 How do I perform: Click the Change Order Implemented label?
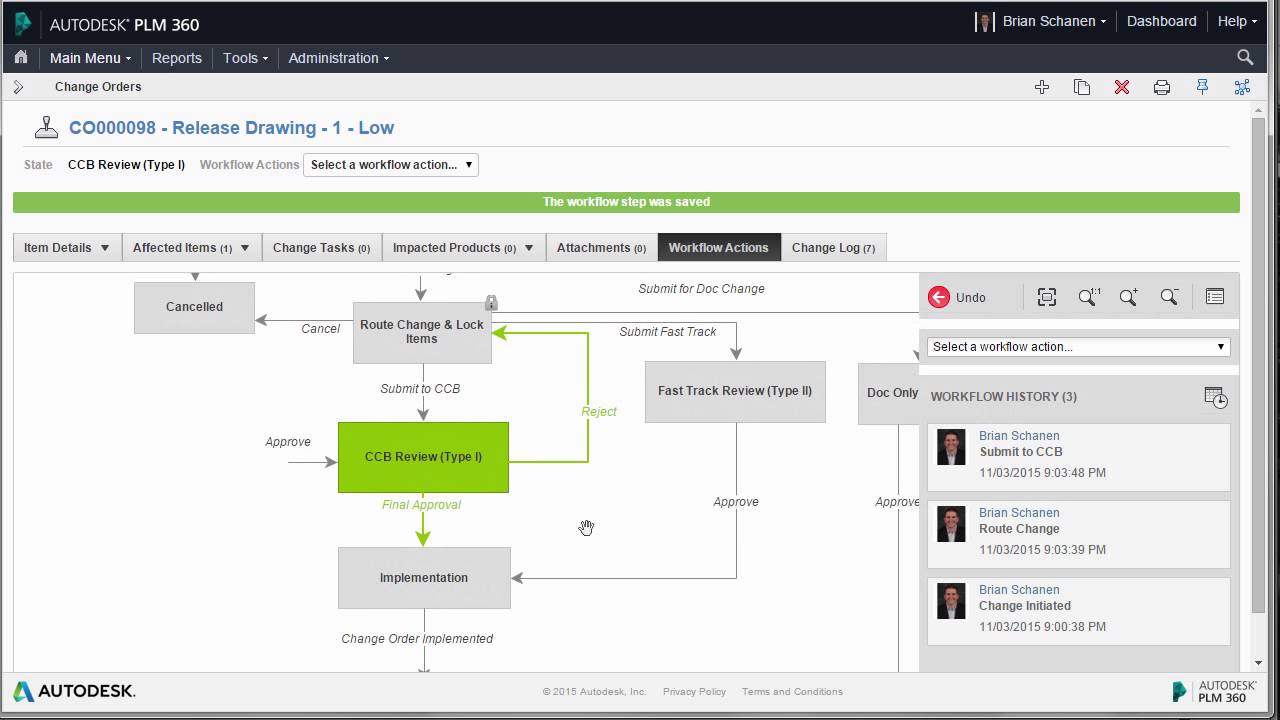(417, 639)
